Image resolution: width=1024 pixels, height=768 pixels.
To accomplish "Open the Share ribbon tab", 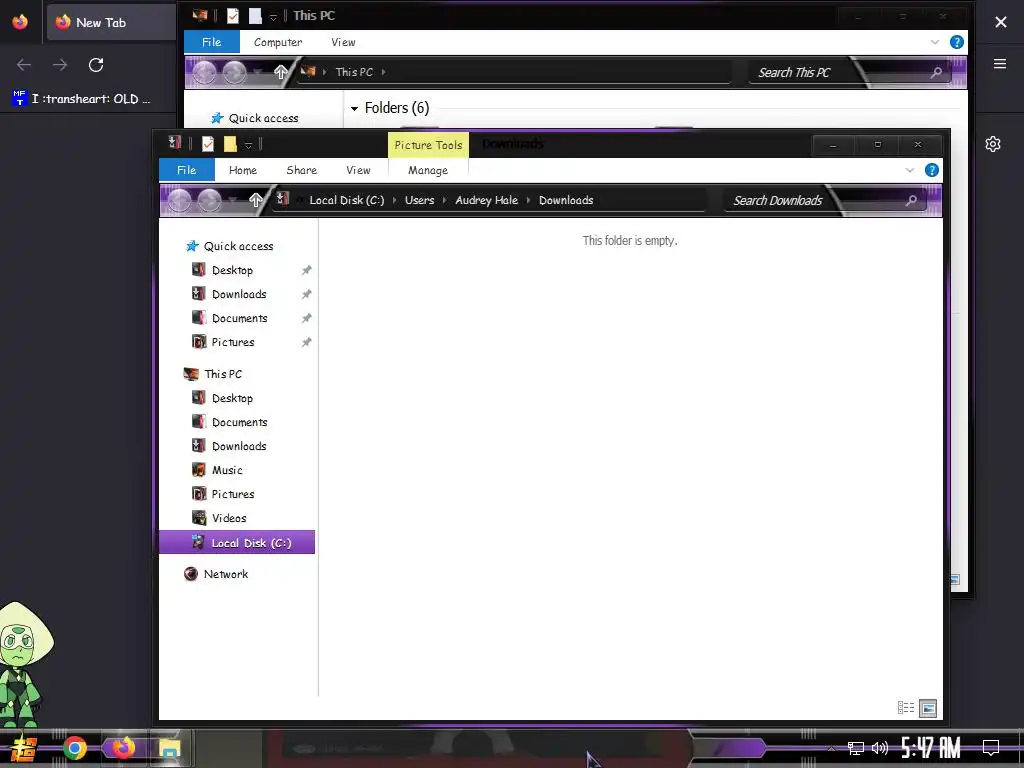I will tap(302, 170).
